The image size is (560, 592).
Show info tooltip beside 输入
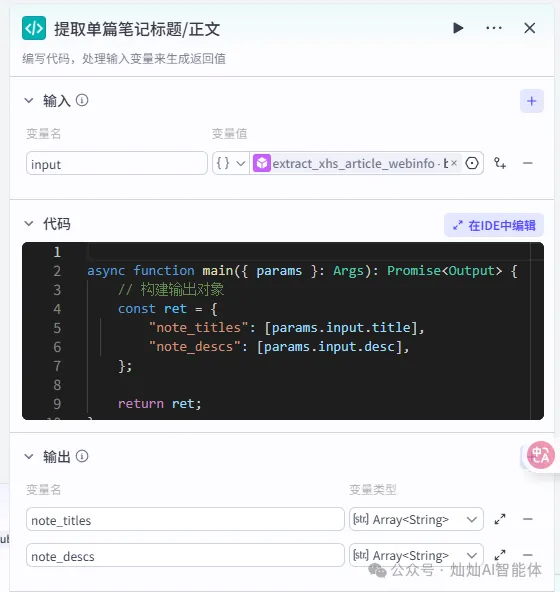[x=82, y=100]
